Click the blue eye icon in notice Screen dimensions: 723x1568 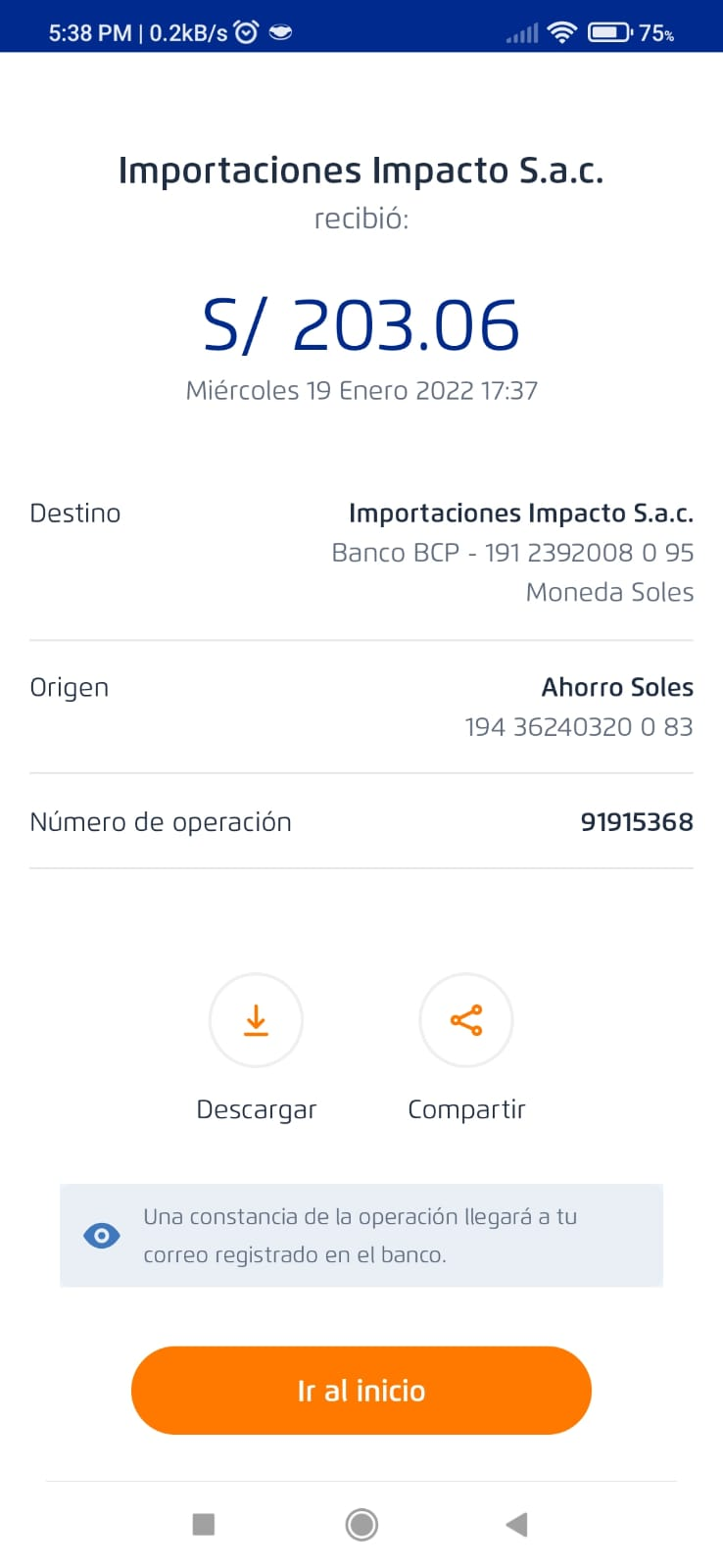[102, 1236]
